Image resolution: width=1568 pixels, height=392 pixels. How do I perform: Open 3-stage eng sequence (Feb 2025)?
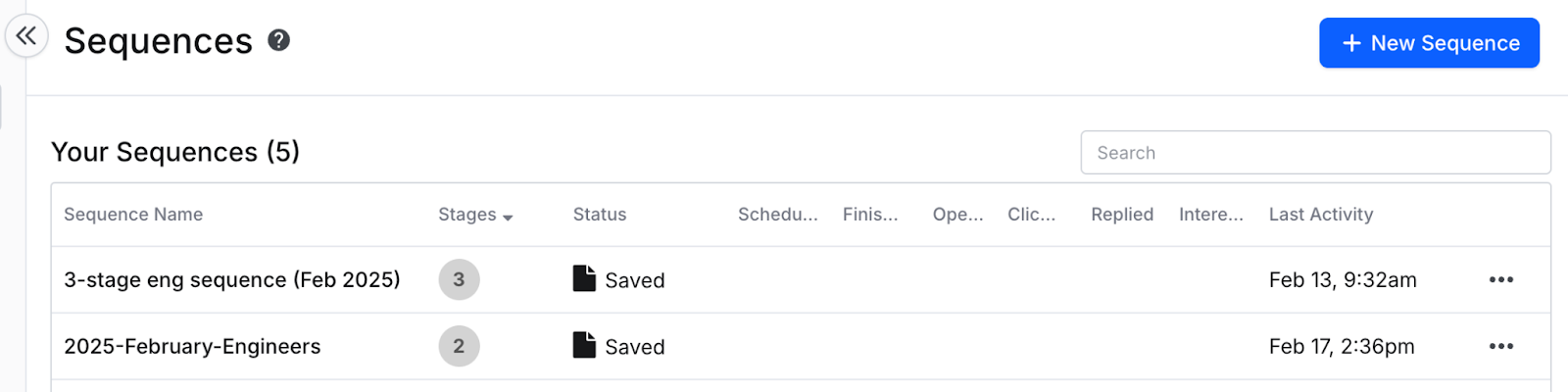(x=231, y=279)
